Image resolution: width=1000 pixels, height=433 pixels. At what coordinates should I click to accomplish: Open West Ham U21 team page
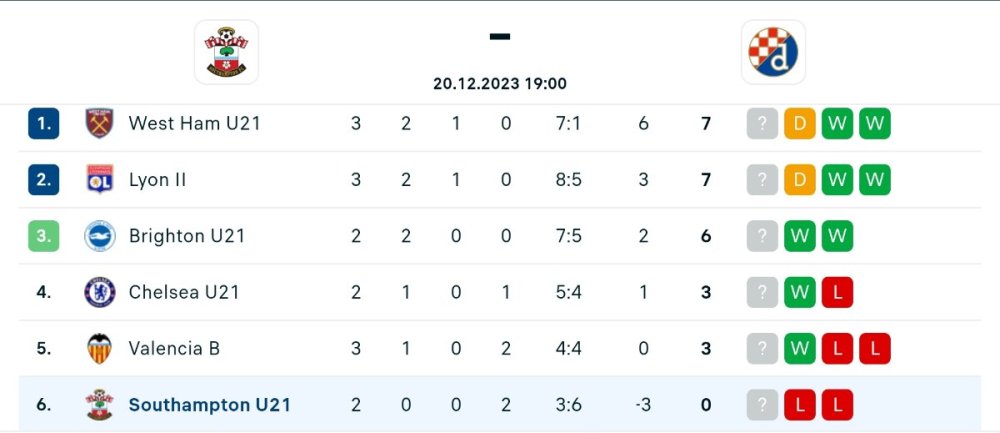click(x=194, y=124)
